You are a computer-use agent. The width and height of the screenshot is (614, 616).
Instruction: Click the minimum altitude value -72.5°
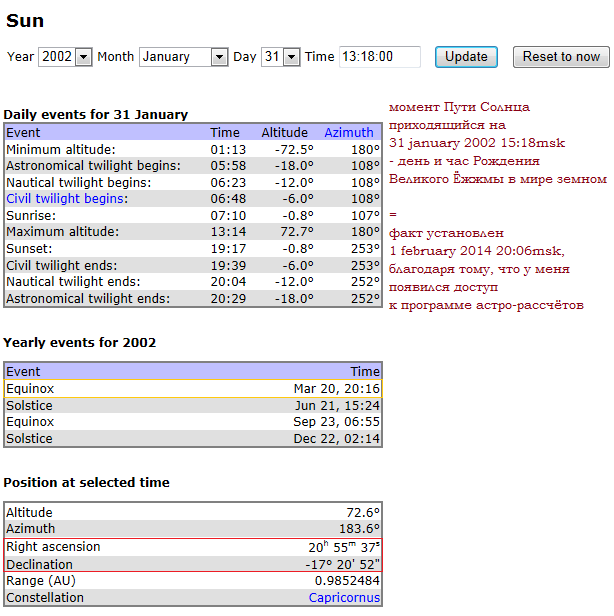coord(294,150)
